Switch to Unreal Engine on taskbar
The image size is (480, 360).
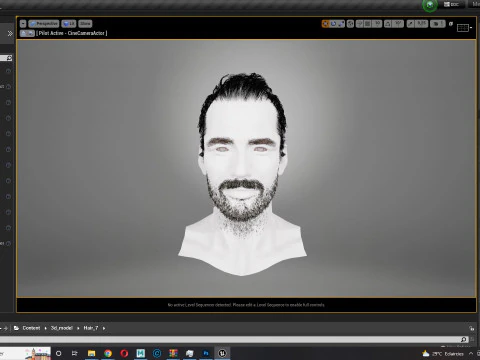tap(222, 353)
